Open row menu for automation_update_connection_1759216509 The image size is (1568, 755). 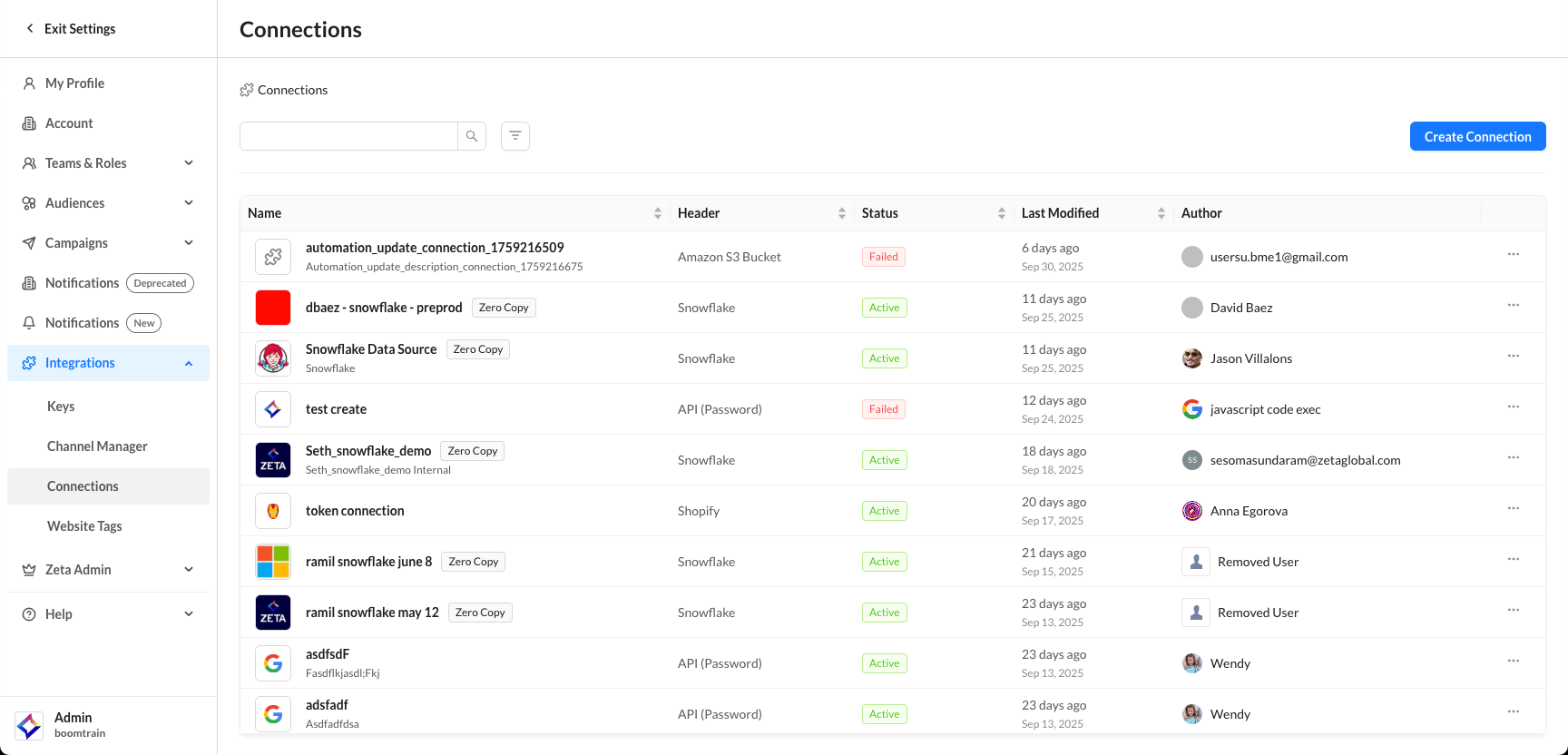[x=1513, y=255]
